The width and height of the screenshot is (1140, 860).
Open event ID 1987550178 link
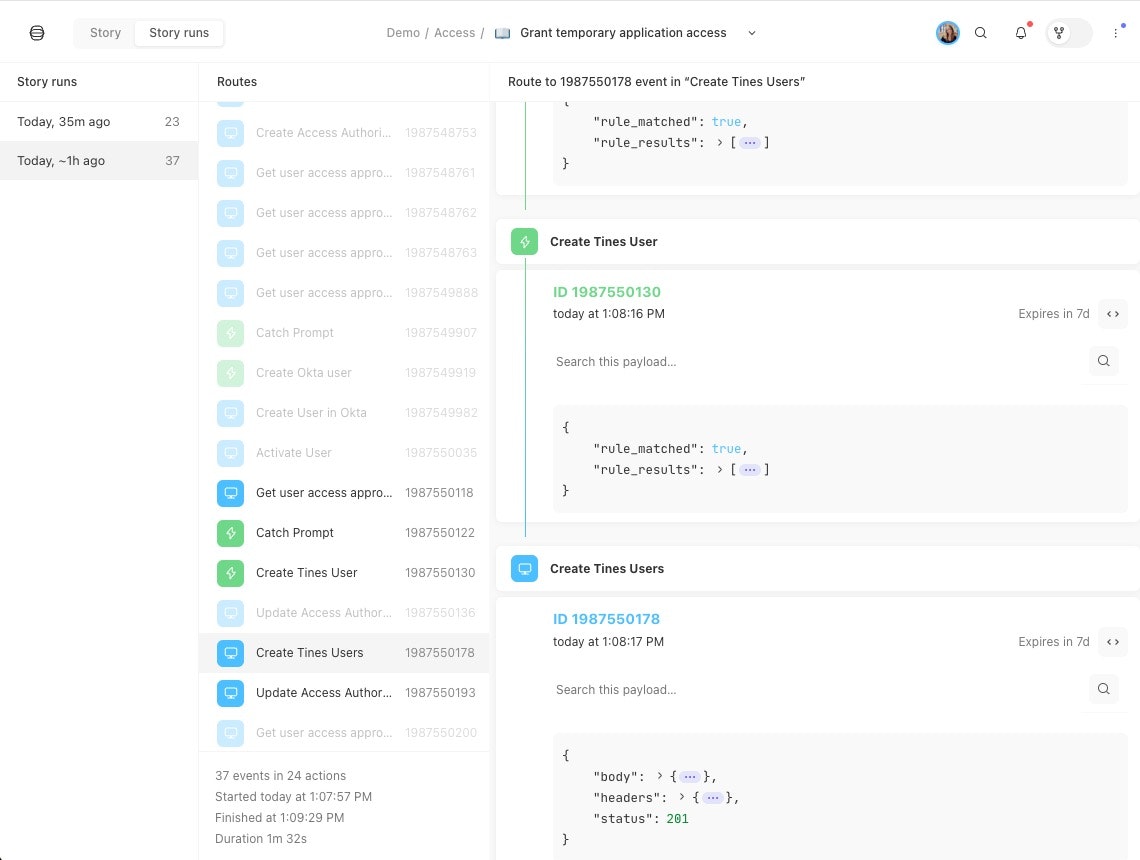coord(606,619)
